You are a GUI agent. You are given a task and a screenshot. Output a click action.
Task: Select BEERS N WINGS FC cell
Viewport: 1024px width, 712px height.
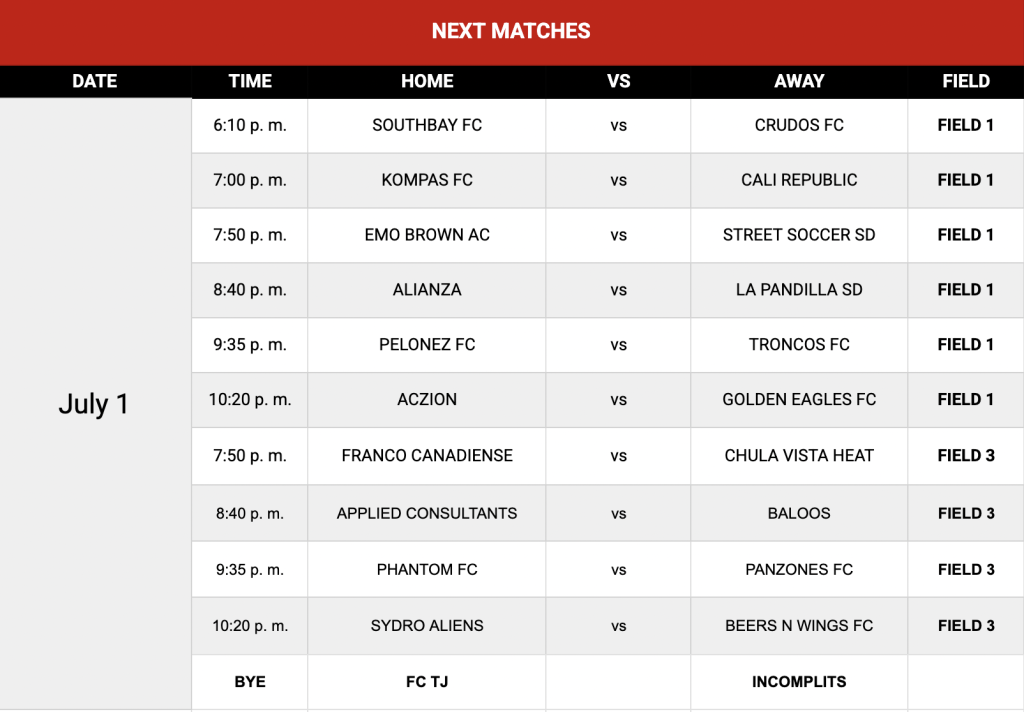pyautogui.click(x=799, y=626)
